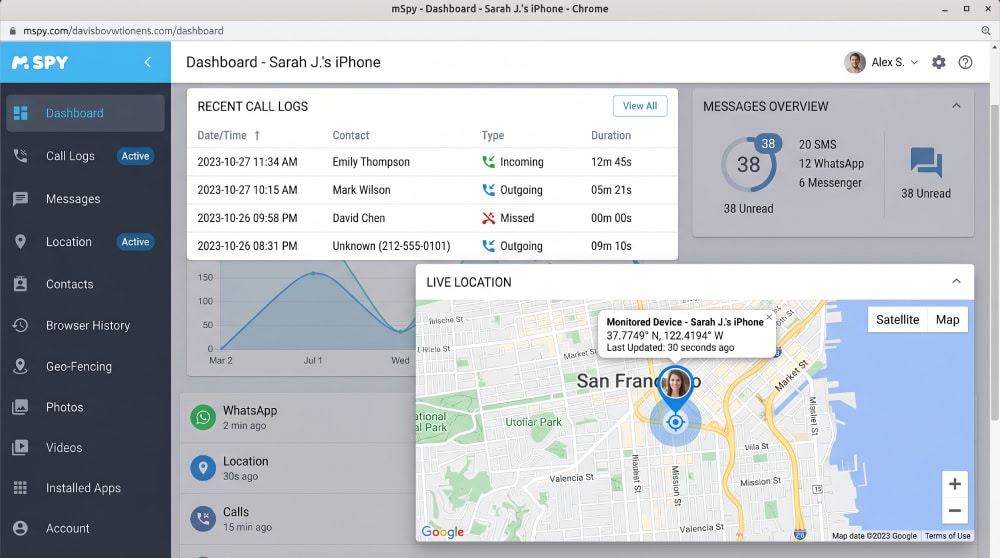Collapse the sidebar with the left chevron

coord(148,62)
